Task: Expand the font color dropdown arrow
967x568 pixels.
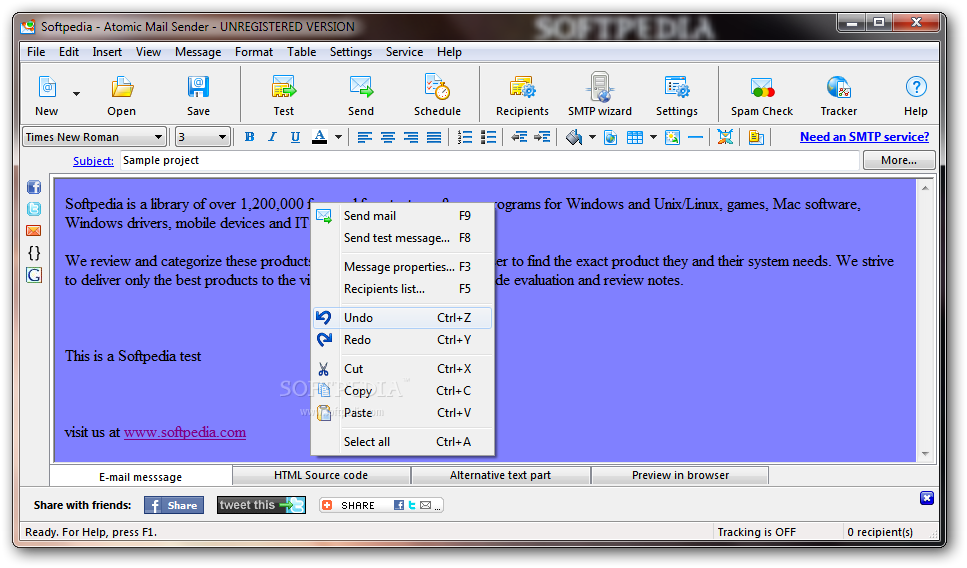Action: tap(338, 137)
